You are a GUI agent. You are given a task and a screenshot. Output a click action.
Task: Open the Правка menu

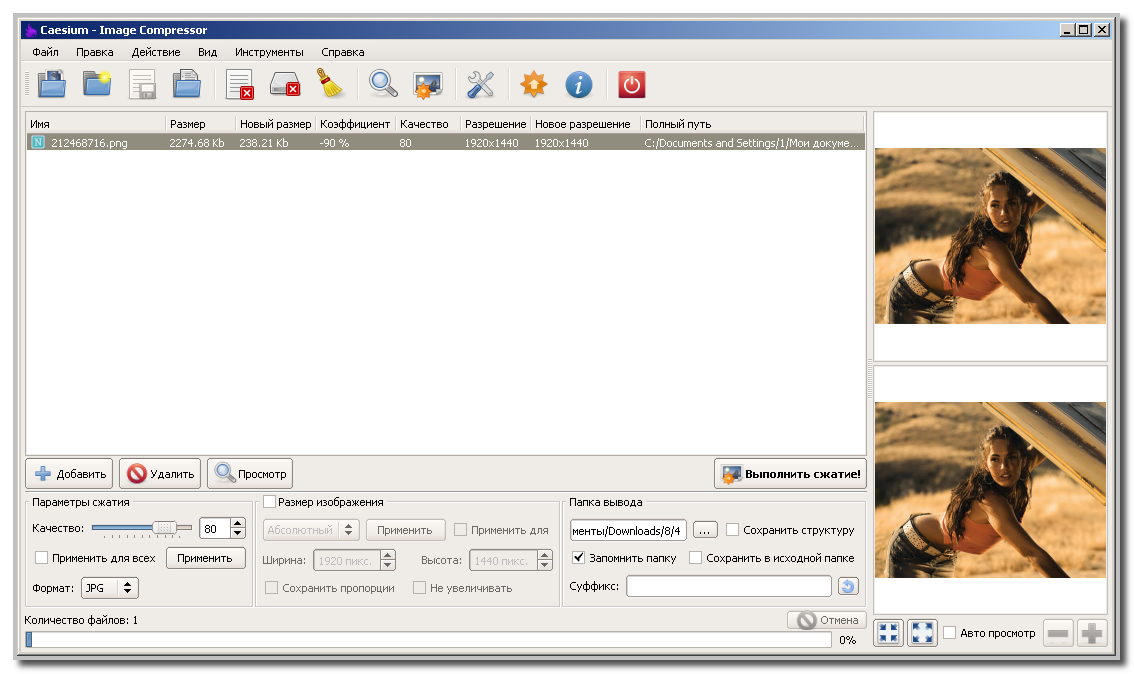tap(95, 52)
